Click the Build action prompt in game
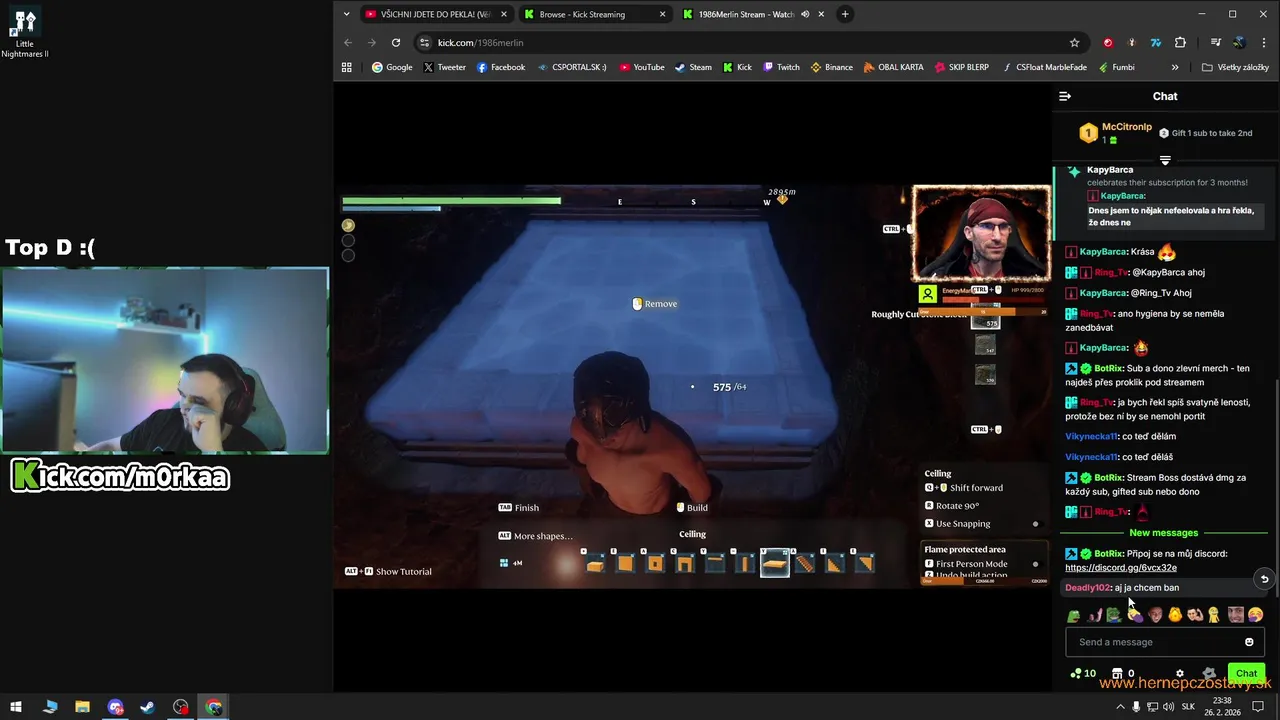The image size is (1280, 720). coord(692,508)
